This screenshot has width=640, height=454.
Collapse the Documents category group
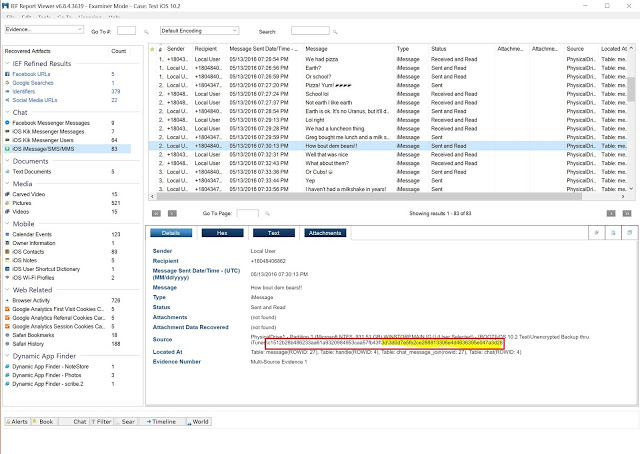pos(7,161)
